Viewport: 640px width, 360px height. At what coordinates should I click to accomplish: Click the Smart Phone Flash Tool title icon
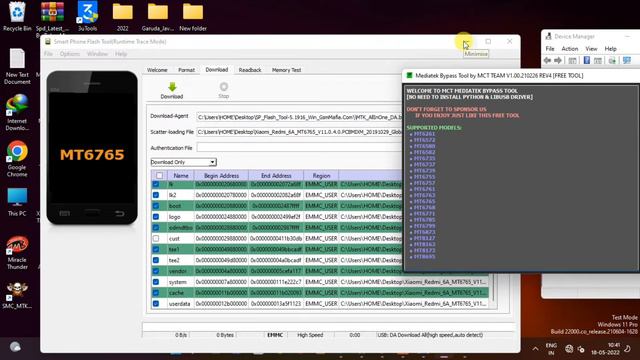(48, 42)
